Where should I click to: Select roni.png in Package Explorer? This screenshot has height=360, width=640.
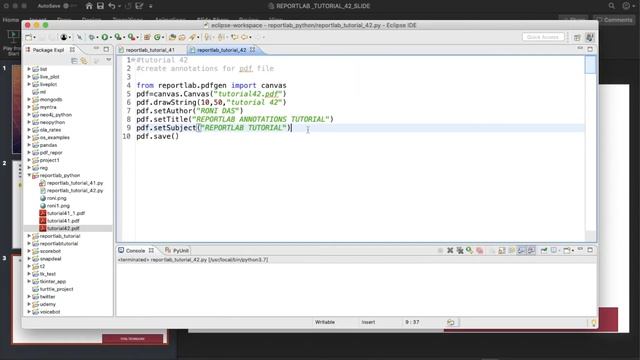56,198
